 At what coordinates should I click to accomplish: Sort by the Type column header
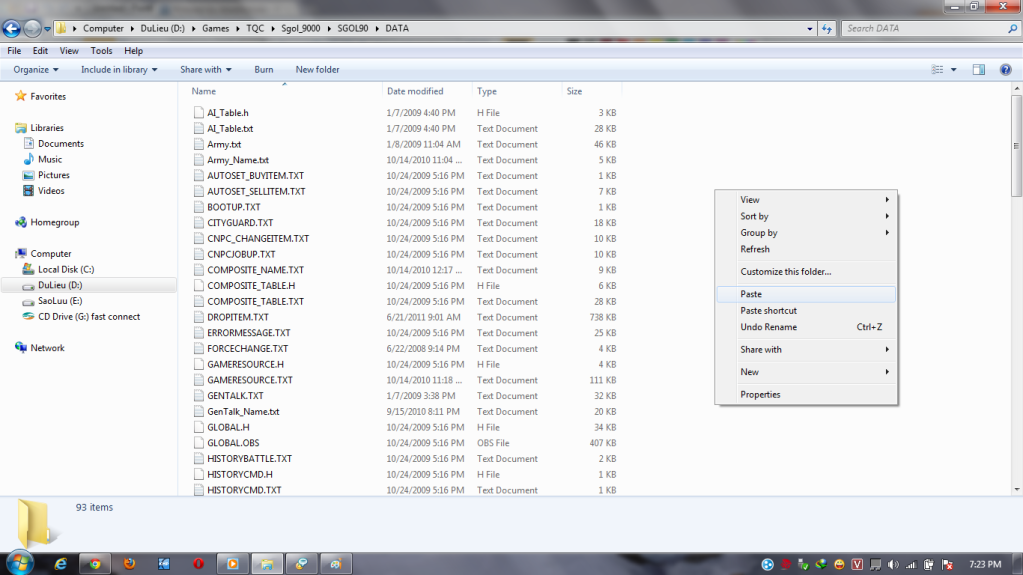pyautogui.click(x=517, y=91)
